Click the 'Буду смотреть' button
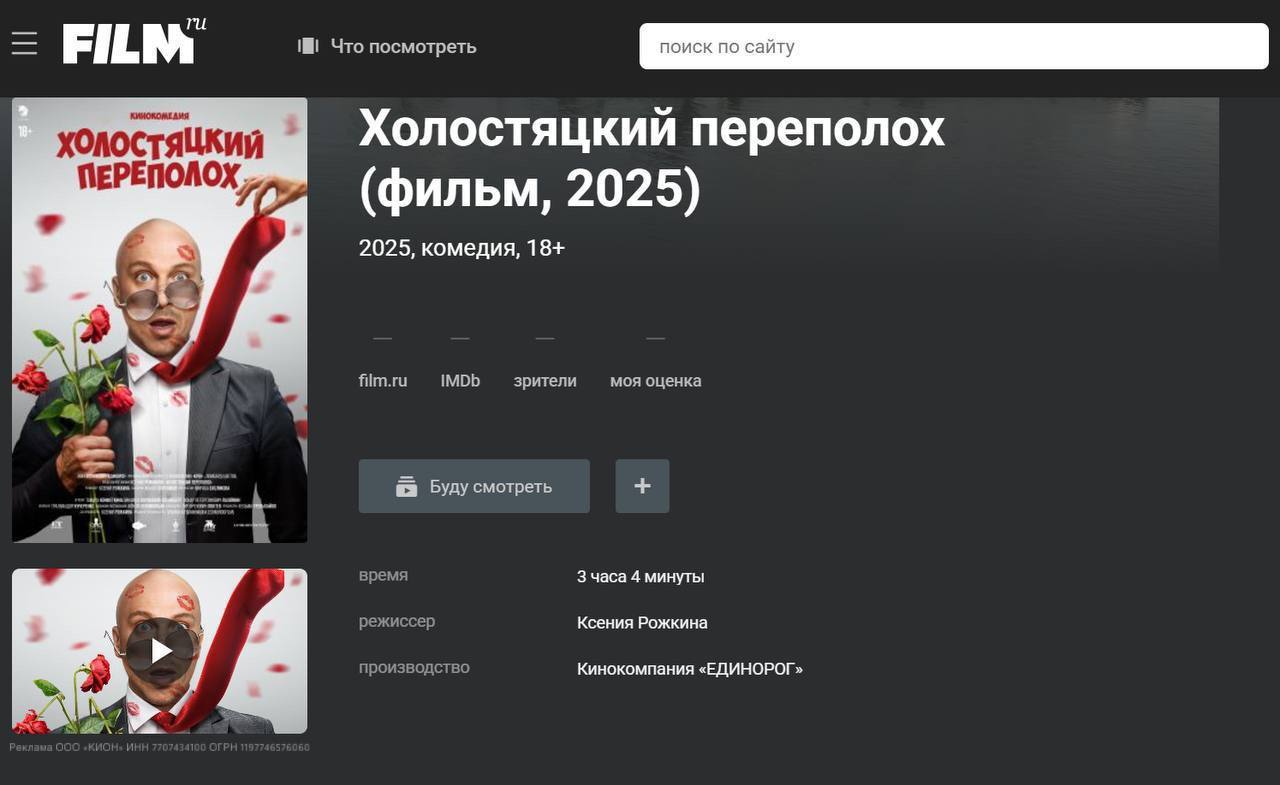1280x785 pixels. (474, 486)
